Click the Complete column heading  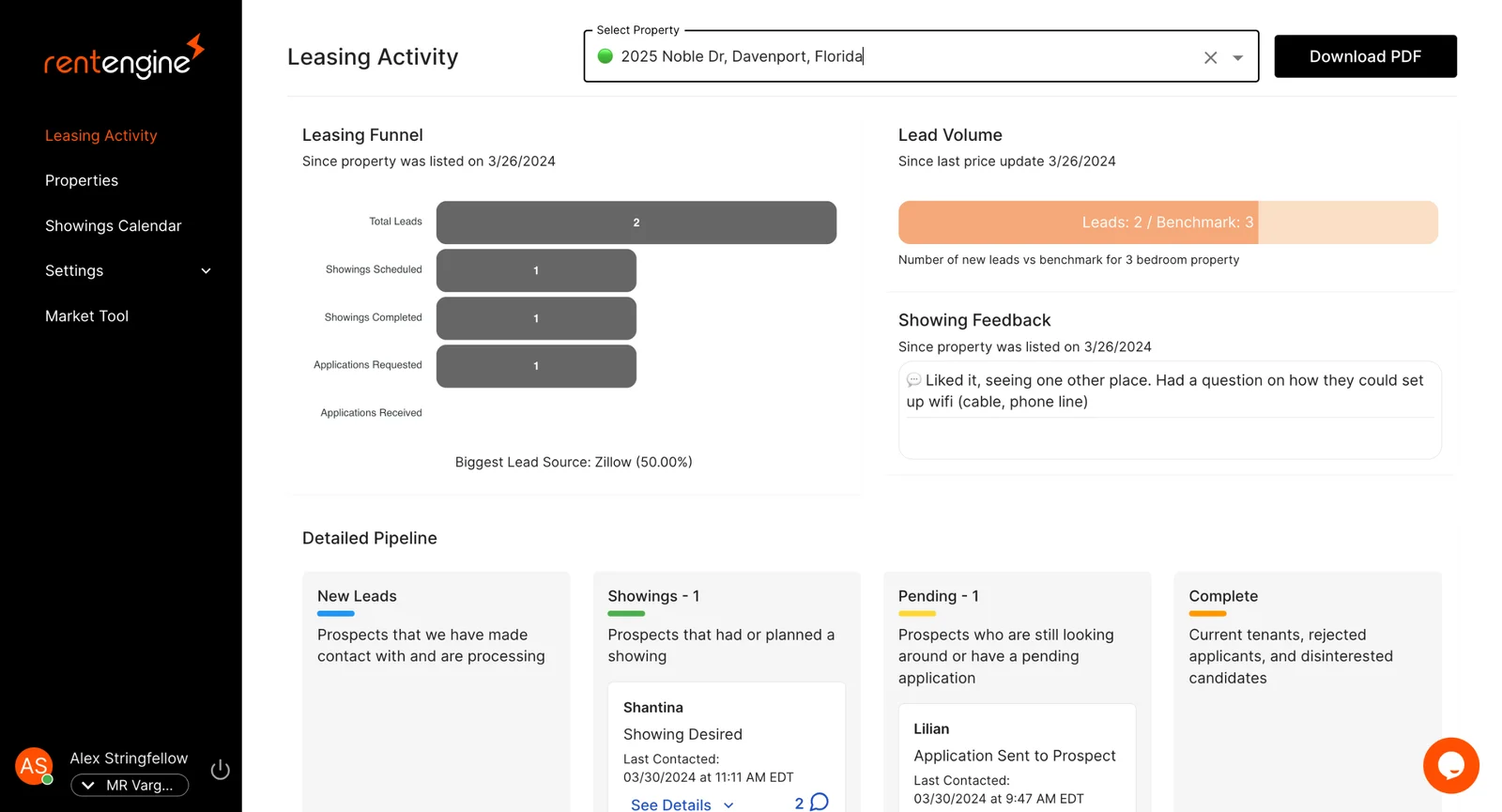[x=1223, y=596]
